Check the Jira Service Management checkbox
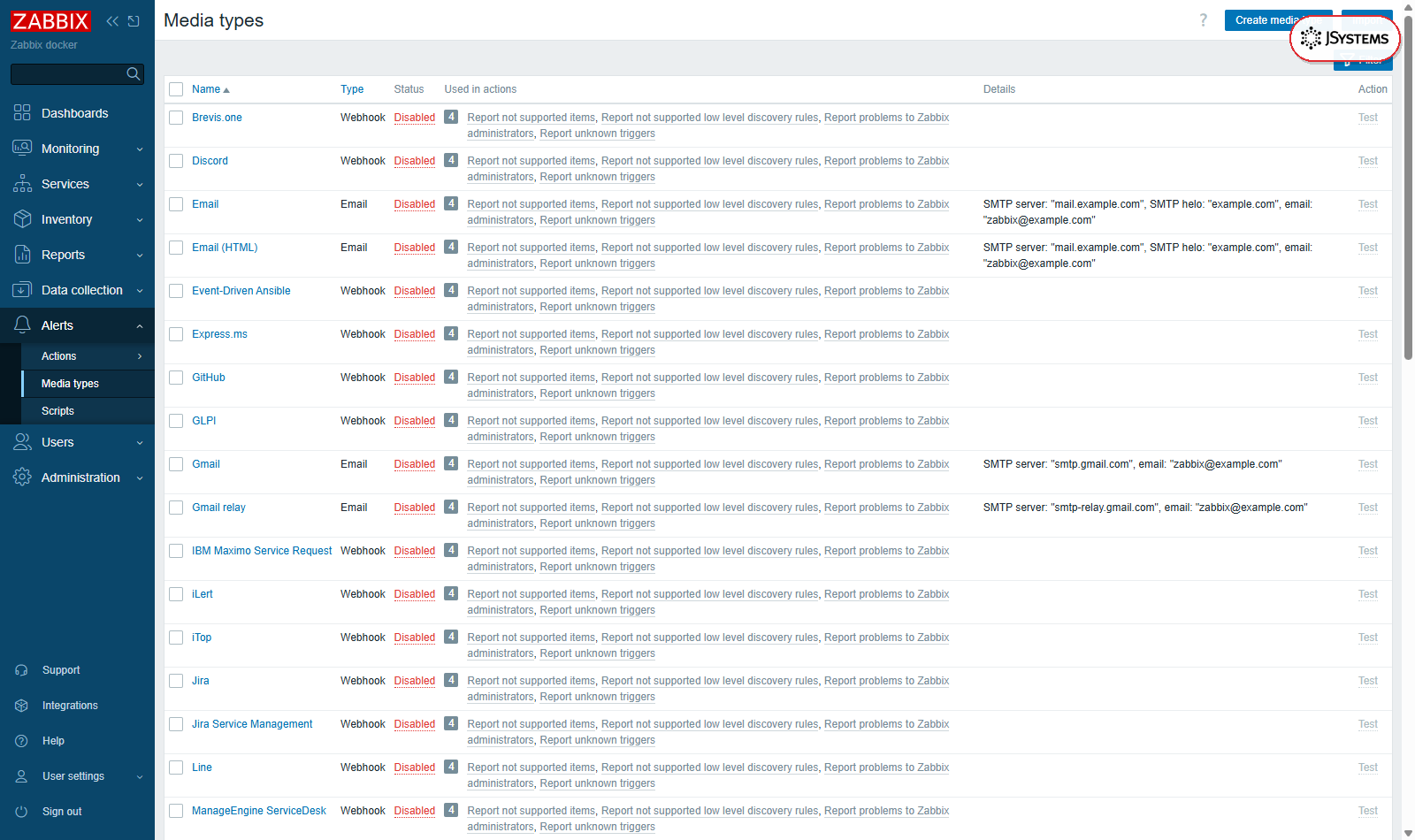 point(176,724)
